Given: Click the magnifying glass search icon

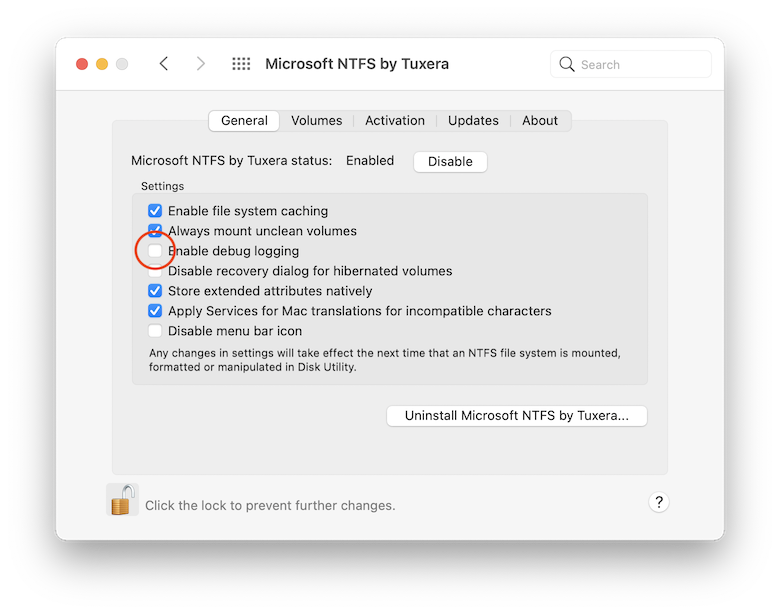Looking at the screenshot, I should click(567, 64).
